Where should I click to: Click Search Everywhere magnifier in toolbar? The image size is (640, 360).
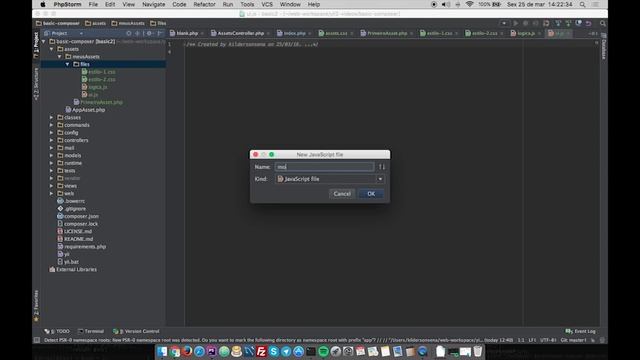click(603, 23)
